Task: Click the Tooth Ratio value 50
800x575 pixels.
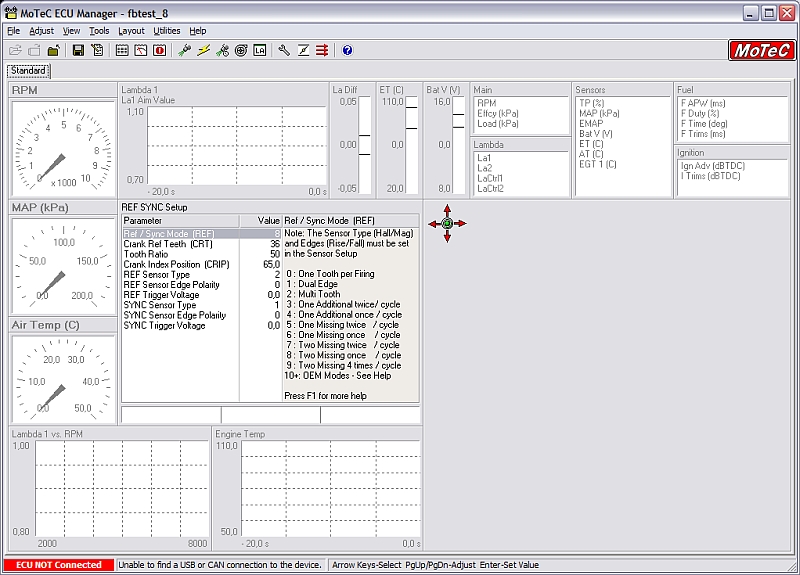Action: point(275,254)
